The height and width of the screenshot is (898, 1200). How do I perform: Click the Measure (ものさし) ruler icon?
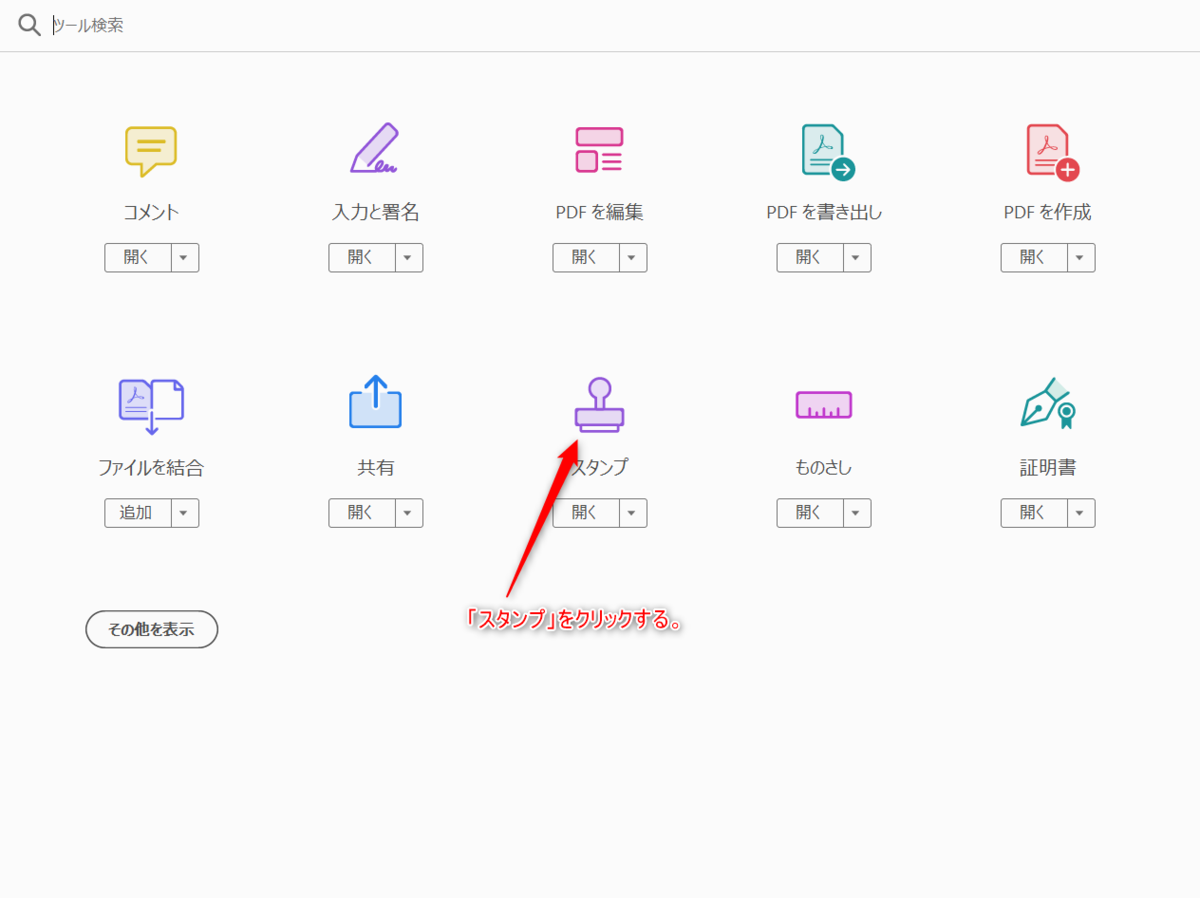click(824, 404)
